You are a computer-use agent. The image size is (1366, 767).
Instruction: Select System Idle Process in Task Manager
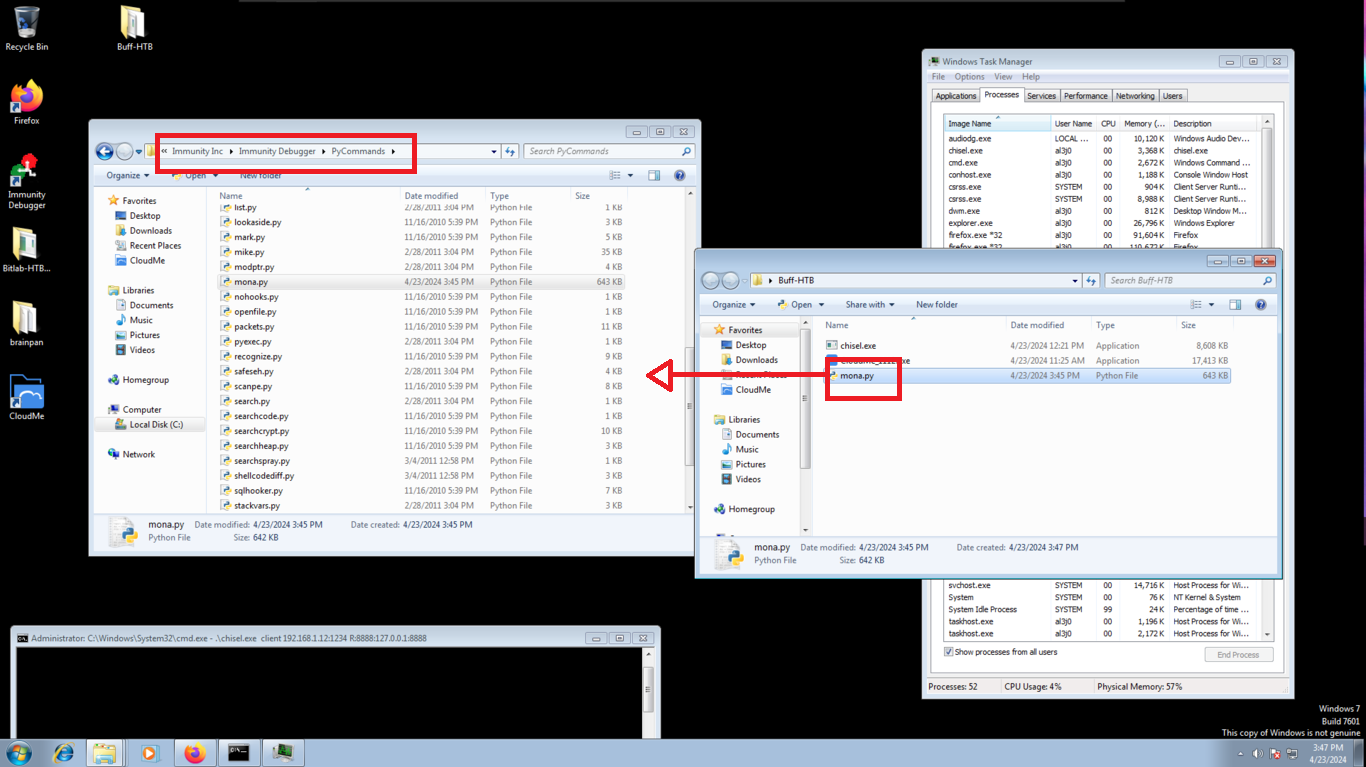(1098, 609)
